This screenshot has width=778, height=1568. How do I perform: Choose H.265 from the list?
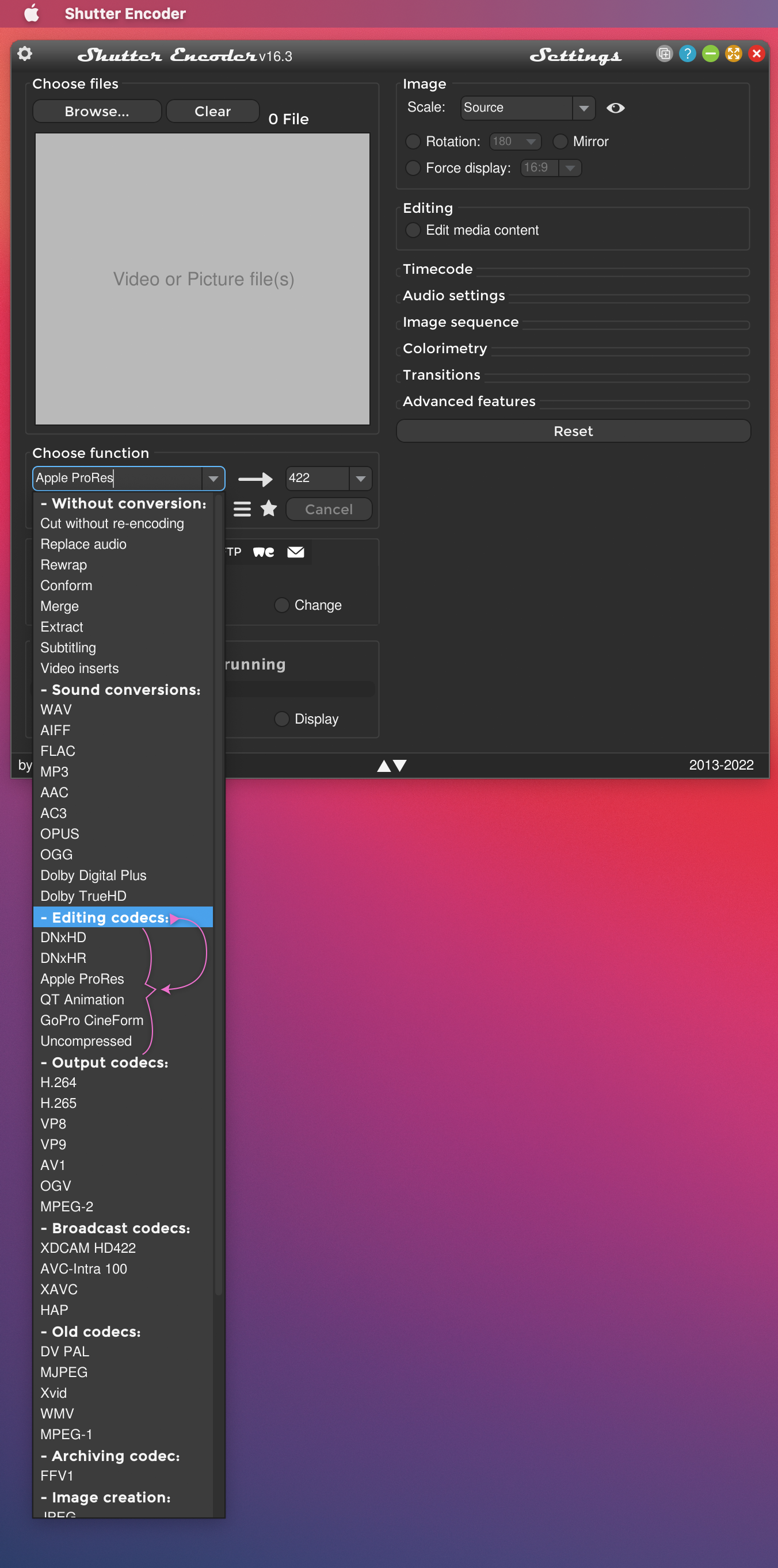pos(123,1103)
